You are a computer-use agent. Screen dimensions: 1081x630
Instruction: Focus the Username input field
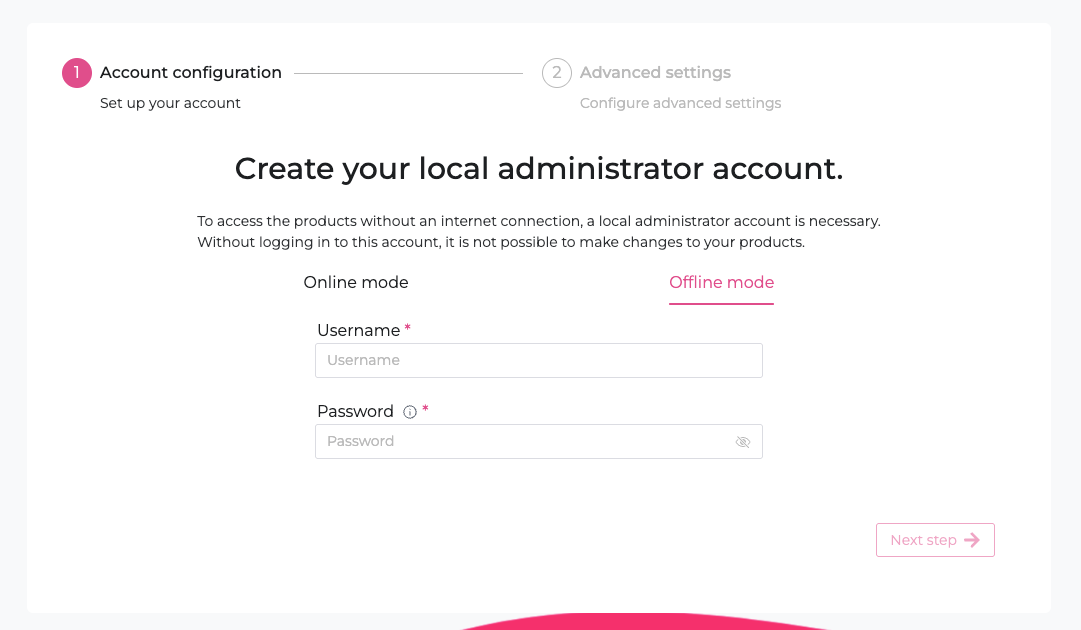click(538, 360)
